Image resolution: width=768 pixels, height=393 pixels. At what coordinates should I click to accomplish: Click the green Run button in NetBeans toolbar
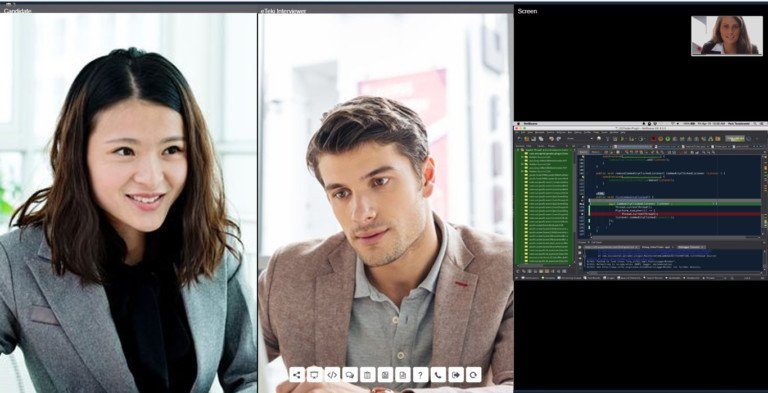(x=622, y=139)
